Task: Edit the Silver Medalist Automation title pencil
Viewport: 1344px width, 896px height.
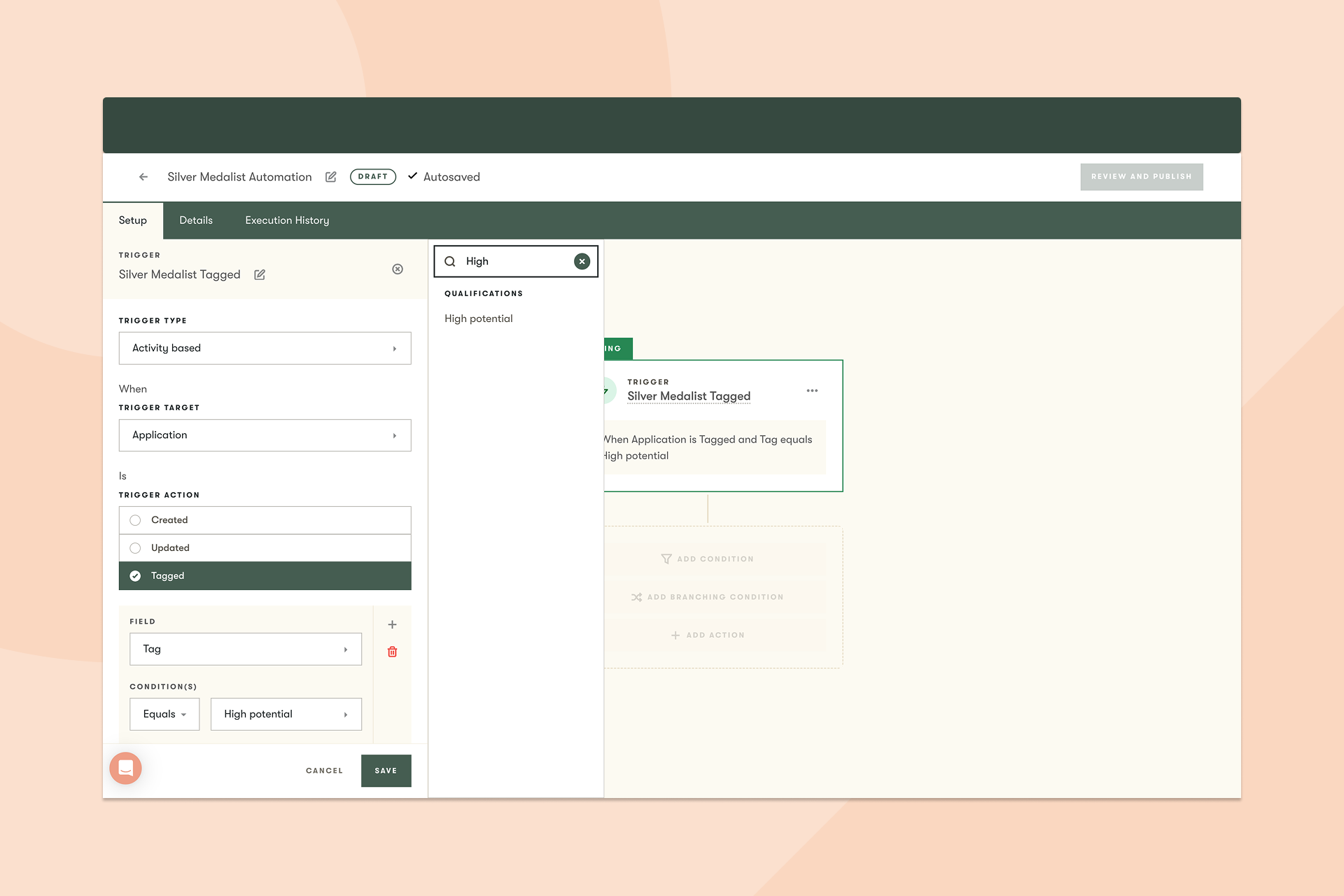Action: 331,177
